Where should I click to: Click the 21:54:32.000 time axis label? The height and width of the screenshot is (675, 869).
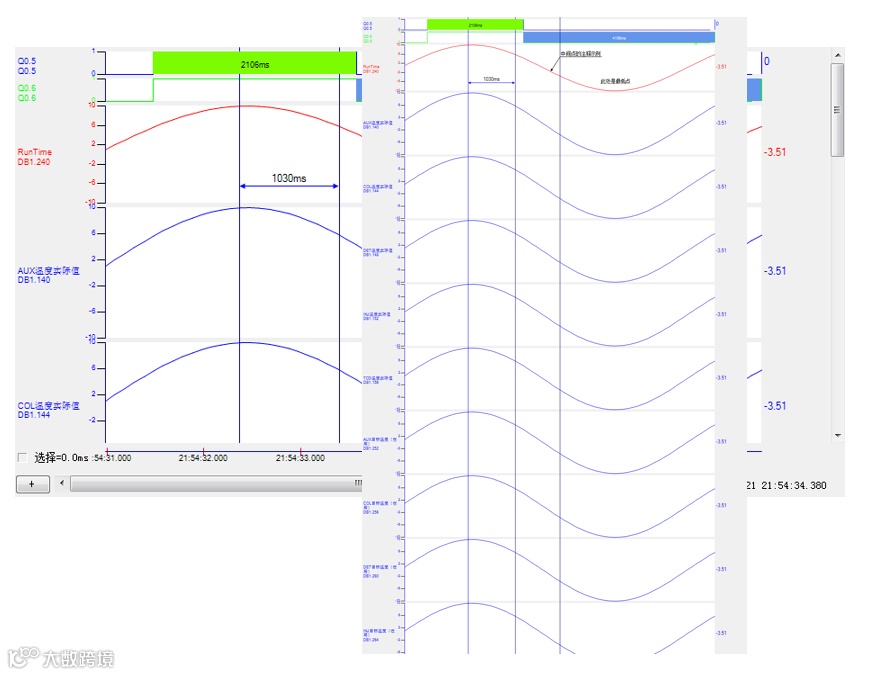click(x=203, y=458)
